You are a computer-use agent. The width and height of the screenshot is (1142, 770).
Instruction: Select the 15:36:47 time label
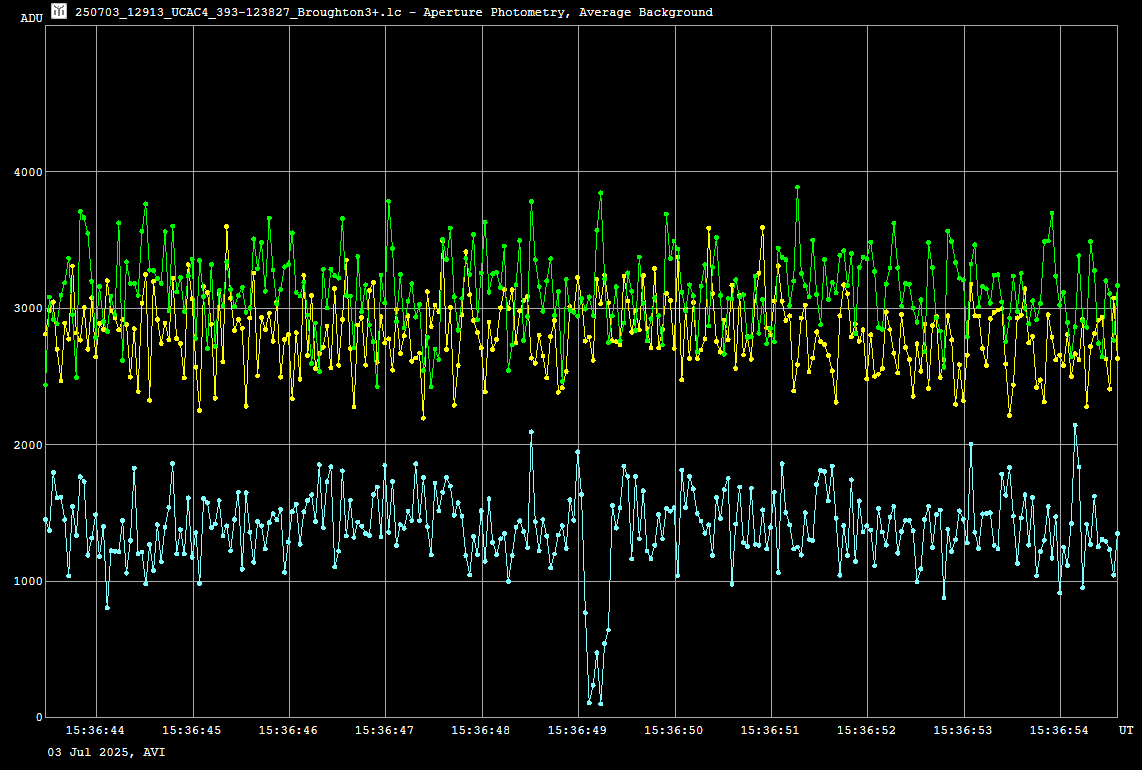[385, 731]
